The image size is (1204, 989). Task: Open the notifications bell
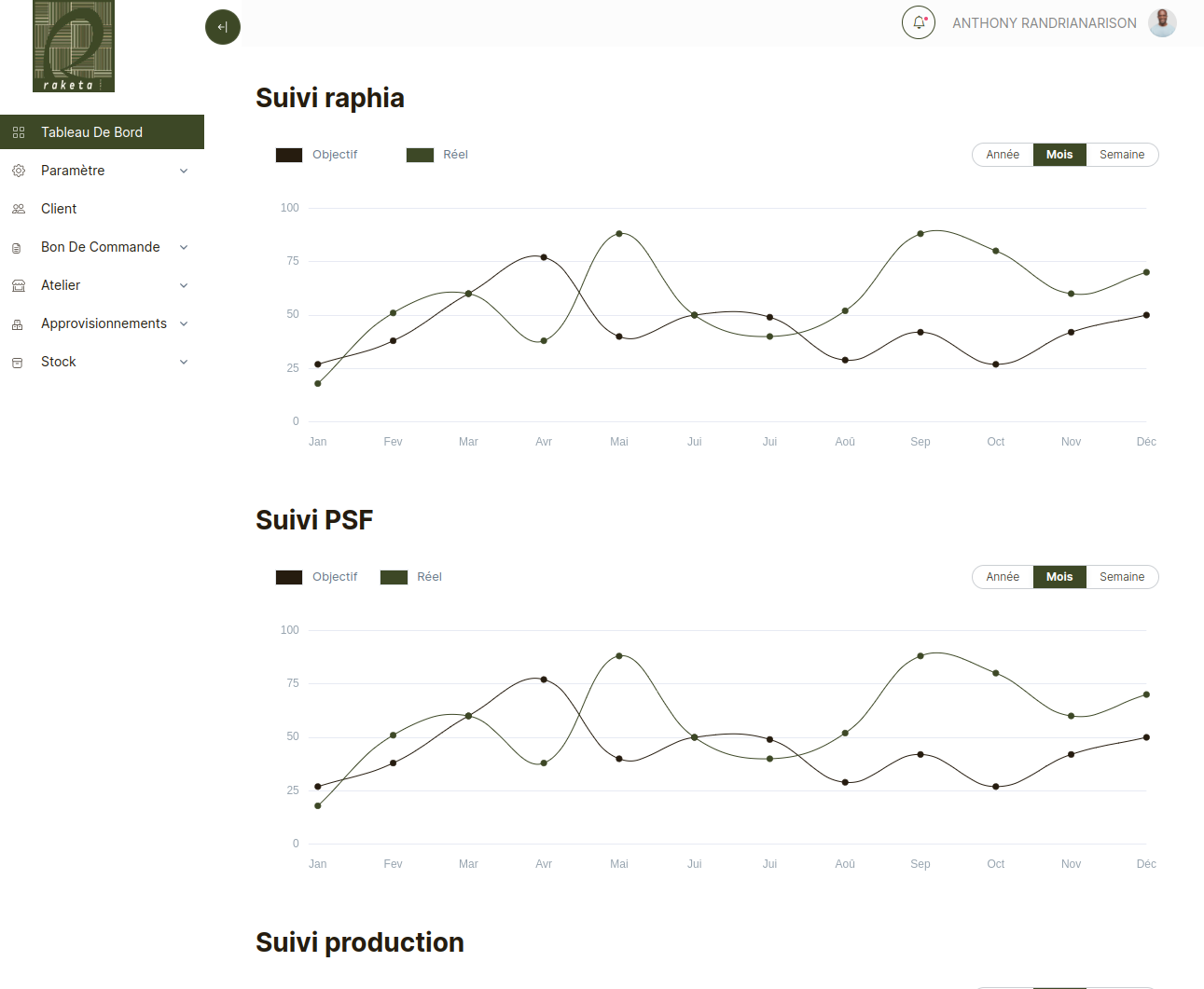[919, 22]
